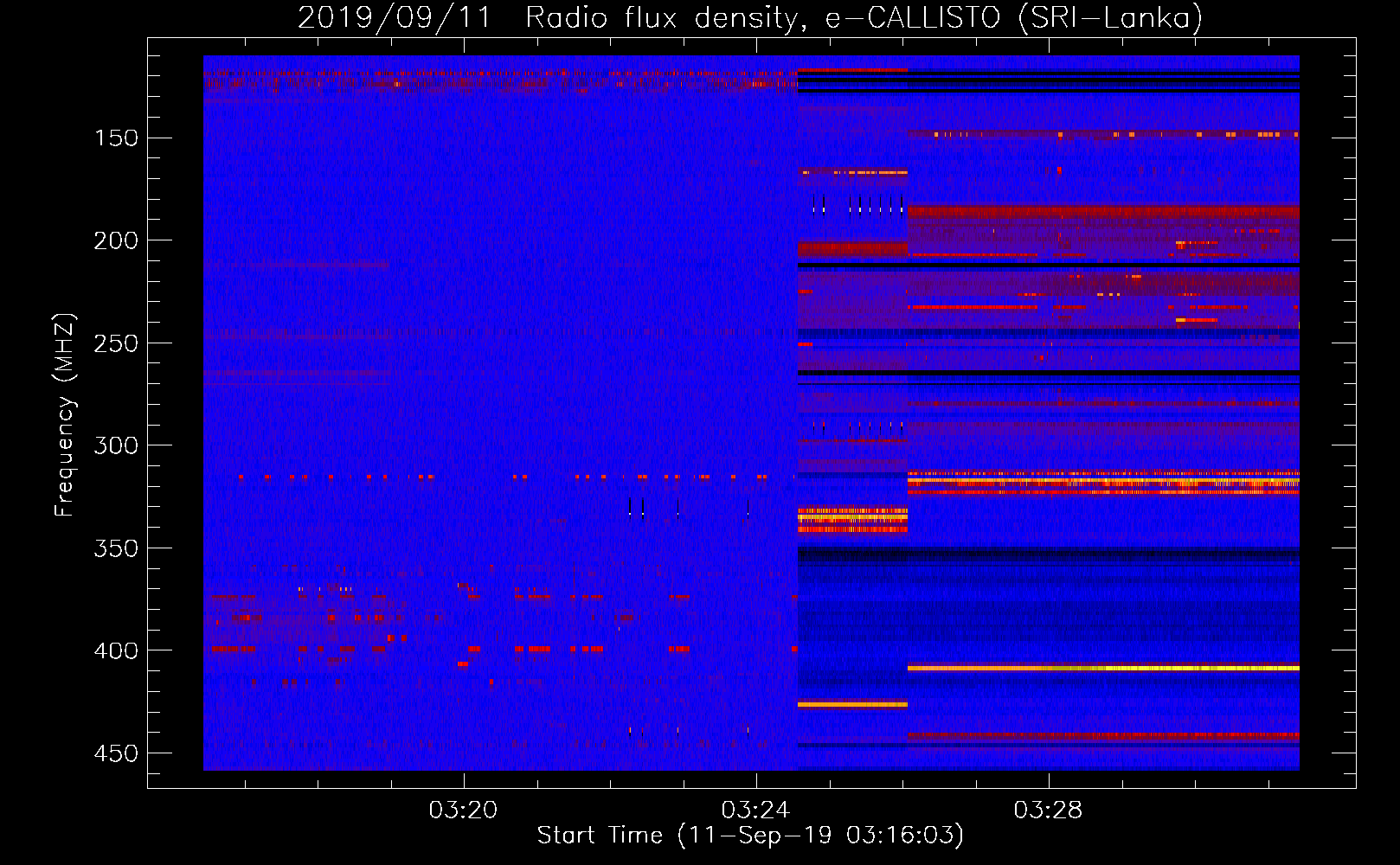Click the 300 frequency tick label
This screenshot has height=865, width=1400.
(x=116, y=445)
